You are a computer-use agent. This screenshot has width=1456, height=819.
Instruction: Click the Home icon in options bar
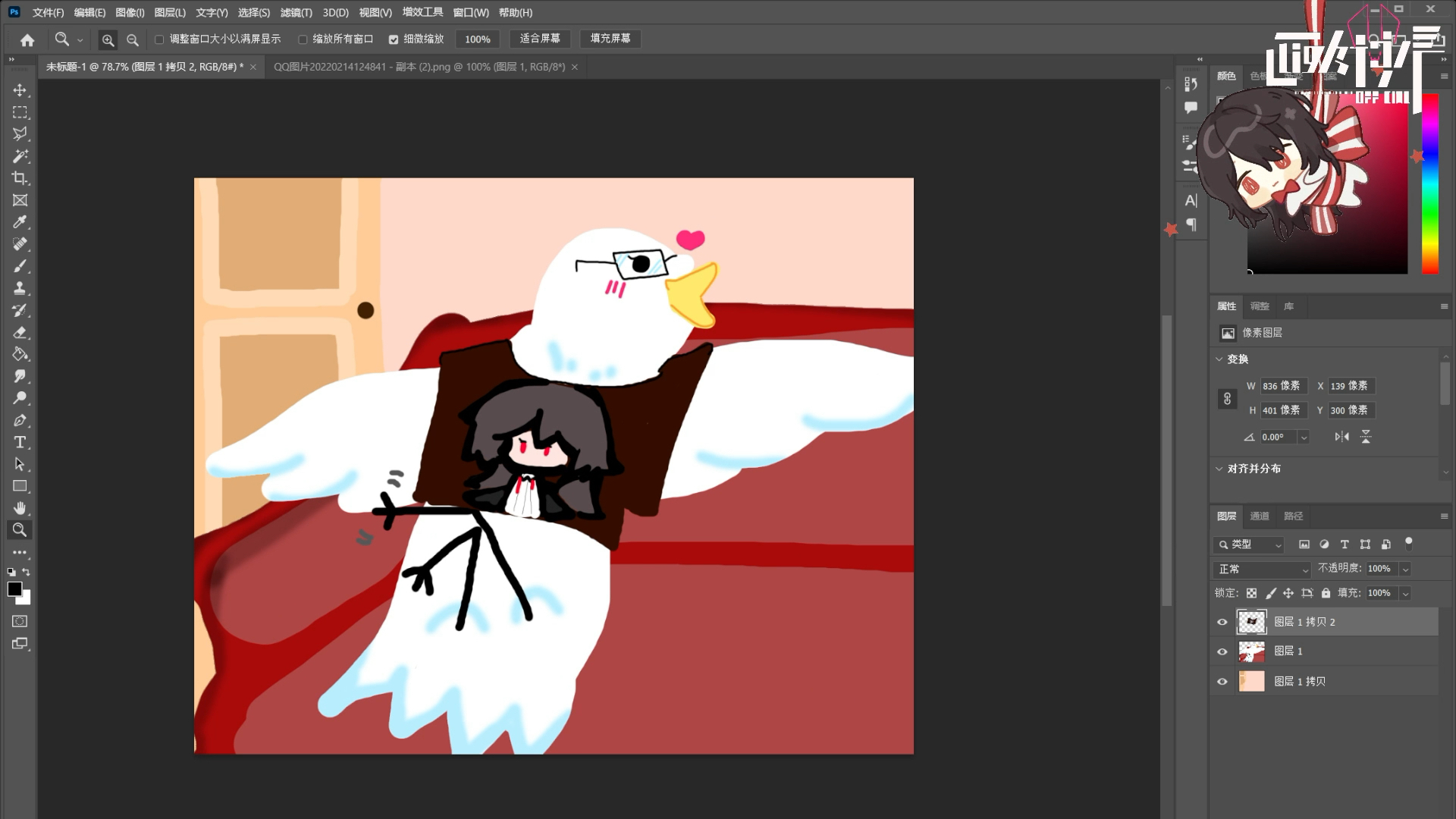[x=27, y=39]
